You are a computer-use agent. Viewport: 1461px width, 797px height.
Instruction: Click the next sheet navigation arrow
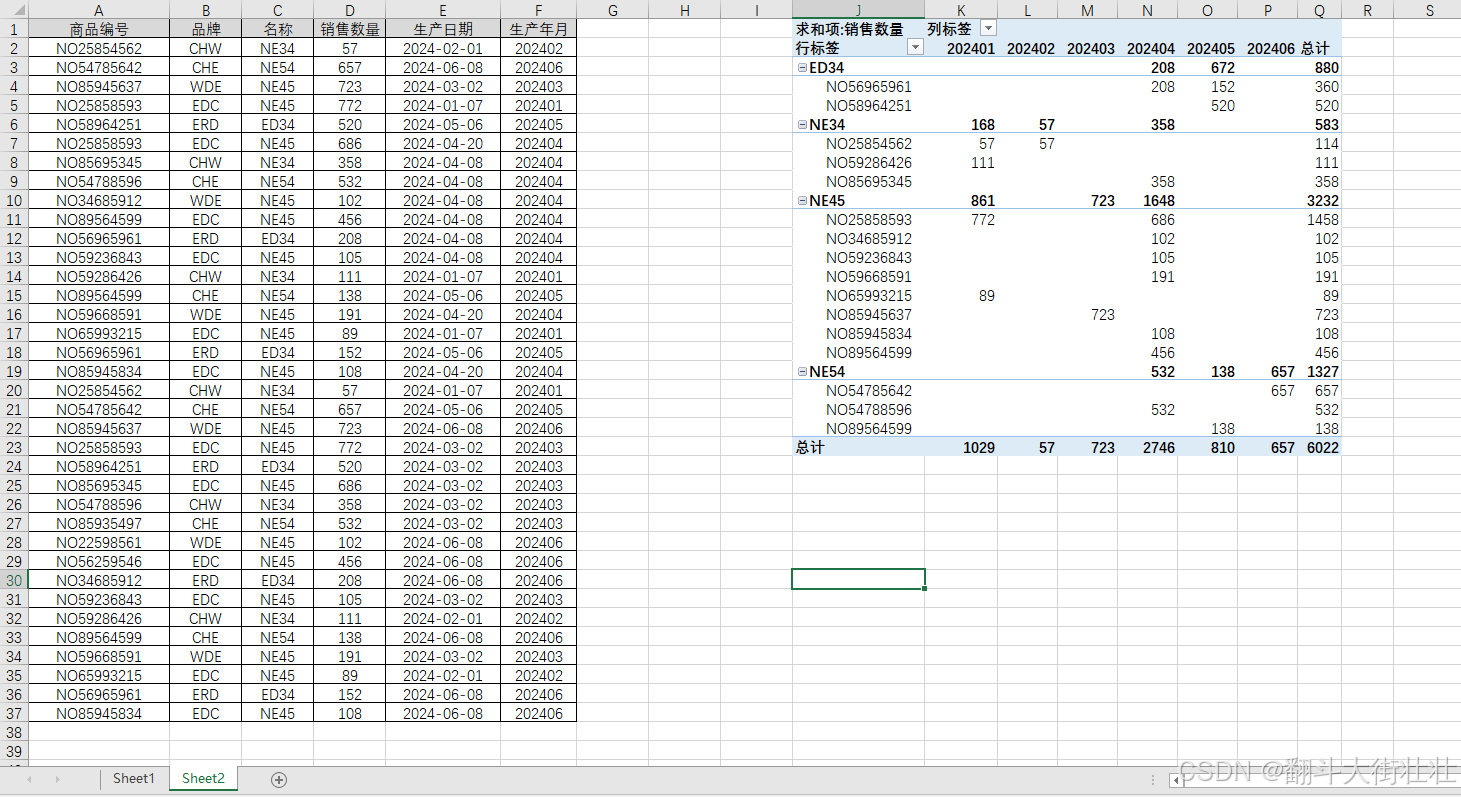[x=57, y=779]
